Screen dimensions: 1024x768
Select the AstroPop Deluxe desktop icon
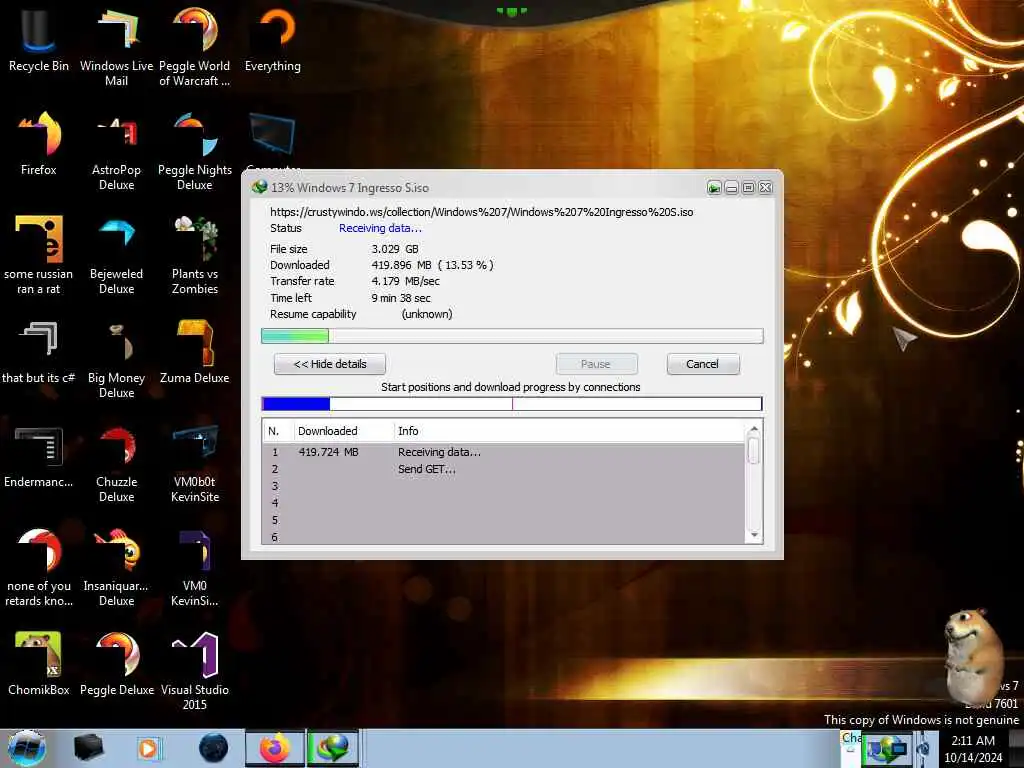click(x=116, y=150)
